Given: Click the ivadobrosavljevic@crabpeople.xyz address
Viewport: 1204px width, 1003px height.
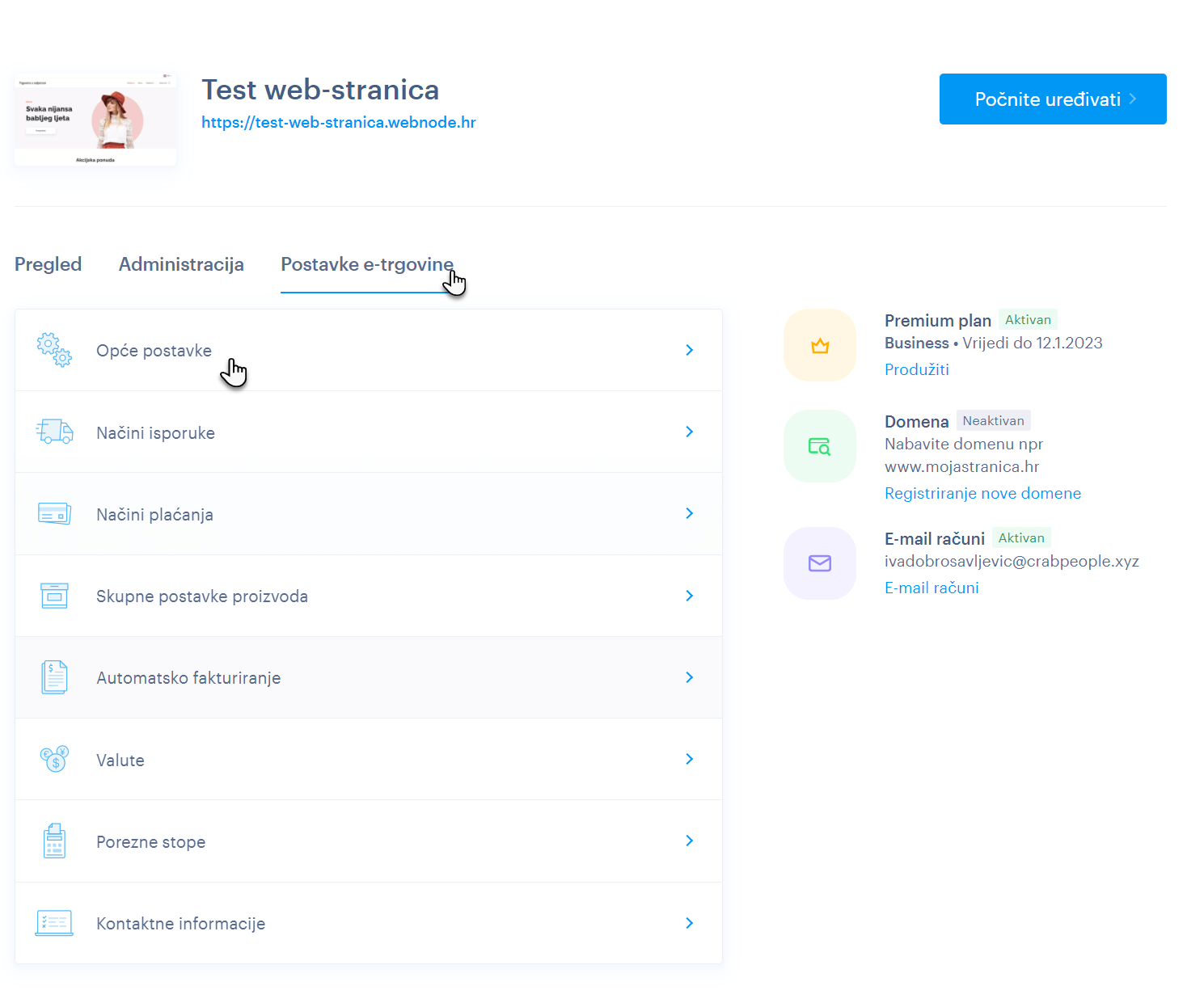Looking at the screenshot, I should click(1012, 561).
